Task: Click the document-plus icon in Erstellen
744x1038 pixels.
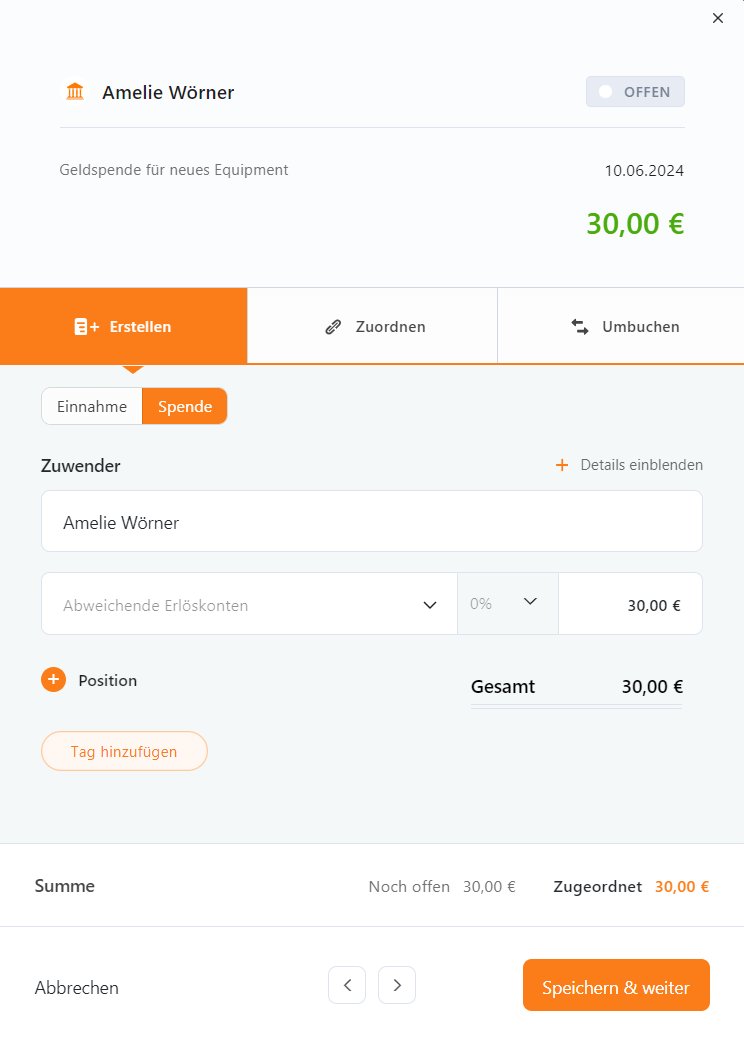Action: click(x=86, y=327)
